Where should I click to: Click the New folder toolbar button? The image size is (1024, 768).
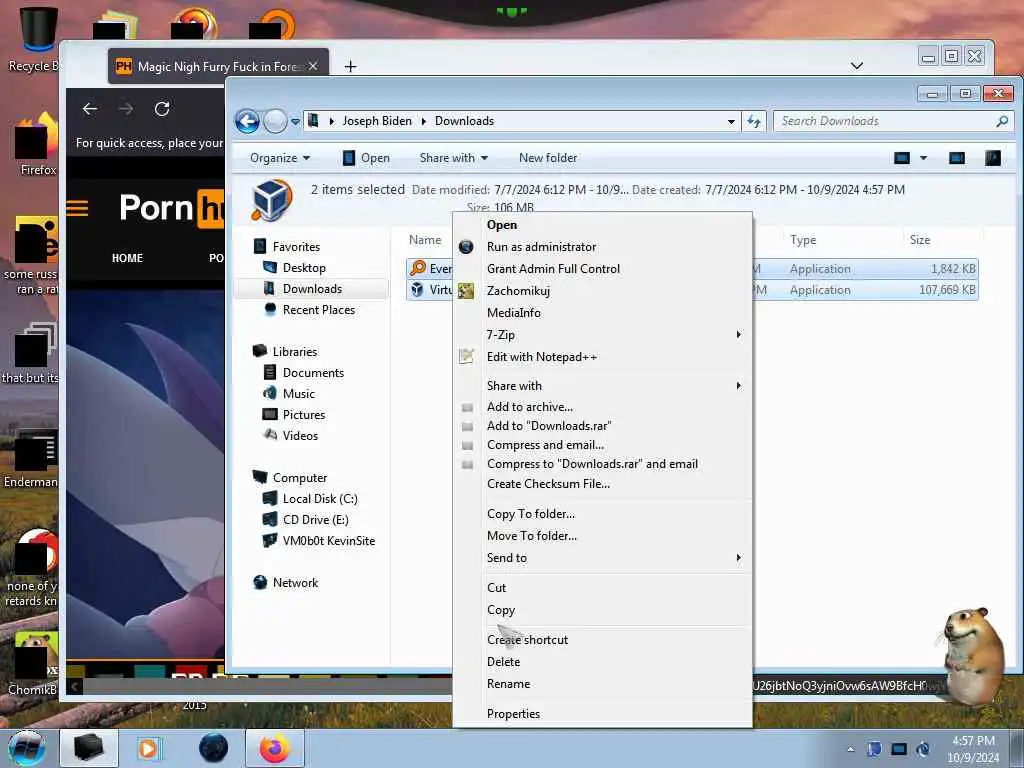(x=548, y=158)
